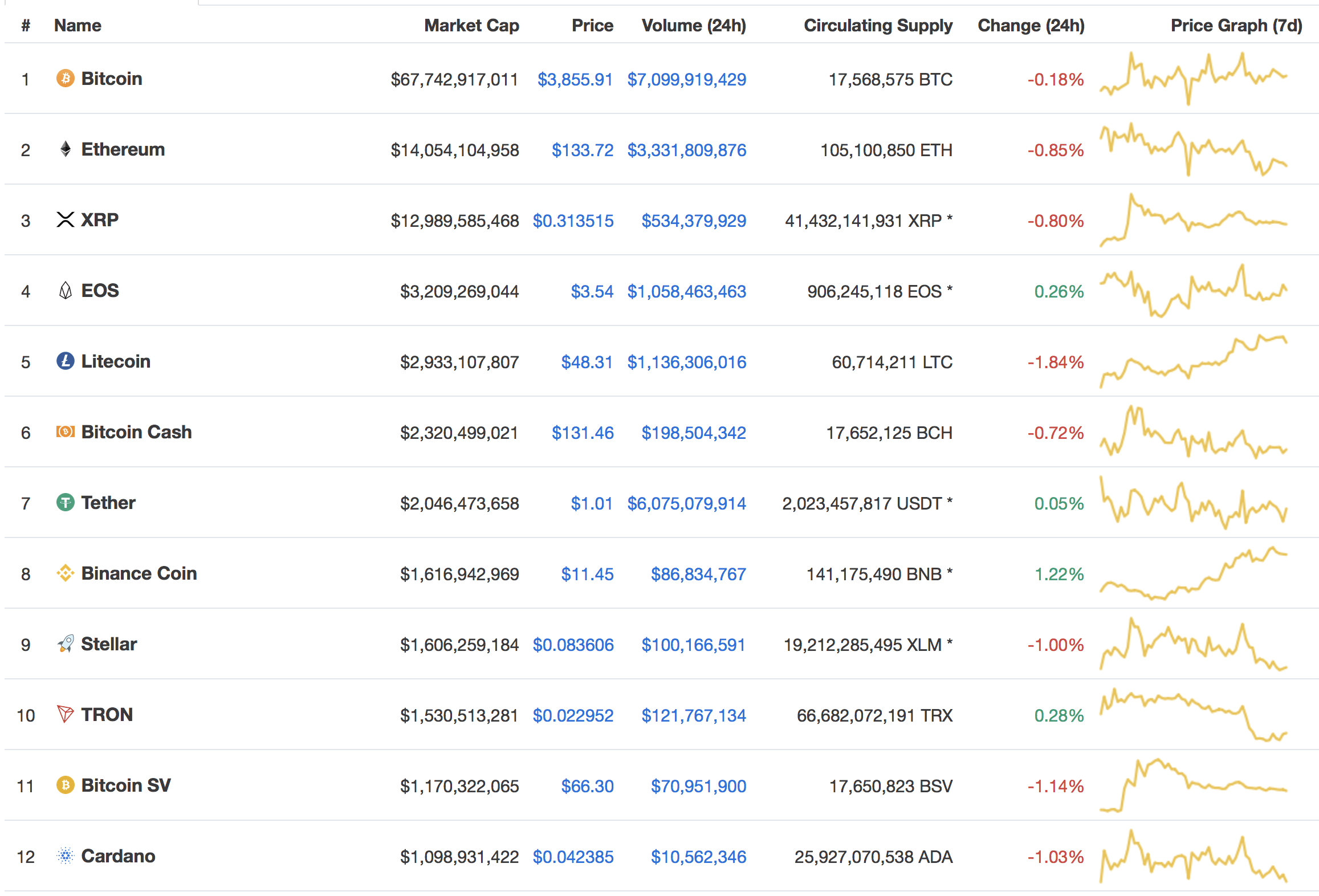Click EOS price $3.54

[x=592, y=291]
